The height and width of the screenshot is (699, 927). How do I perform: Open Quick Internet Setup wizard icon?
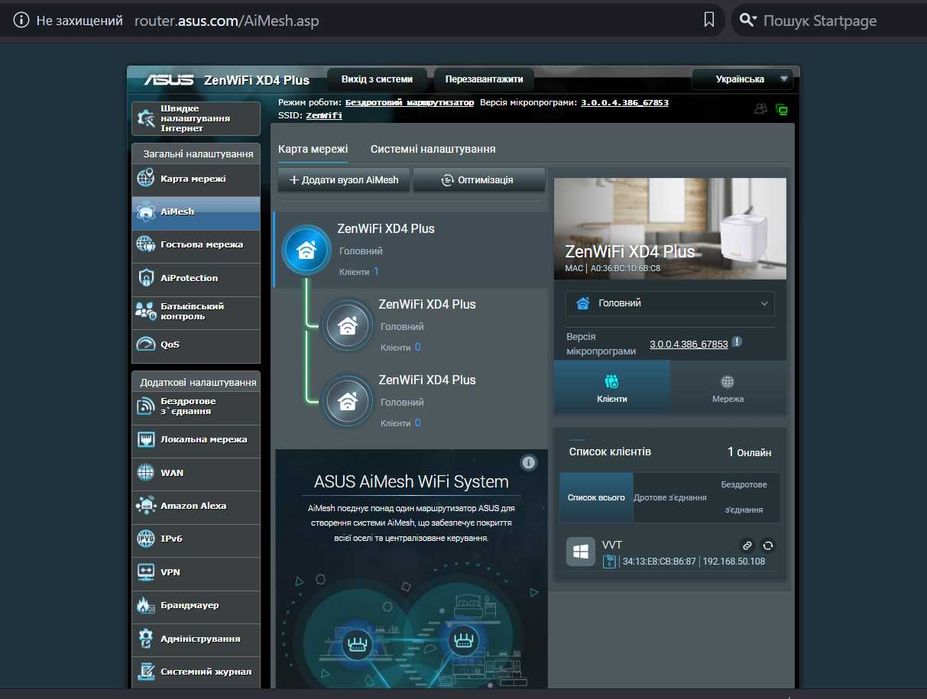(x=146, y=118)
